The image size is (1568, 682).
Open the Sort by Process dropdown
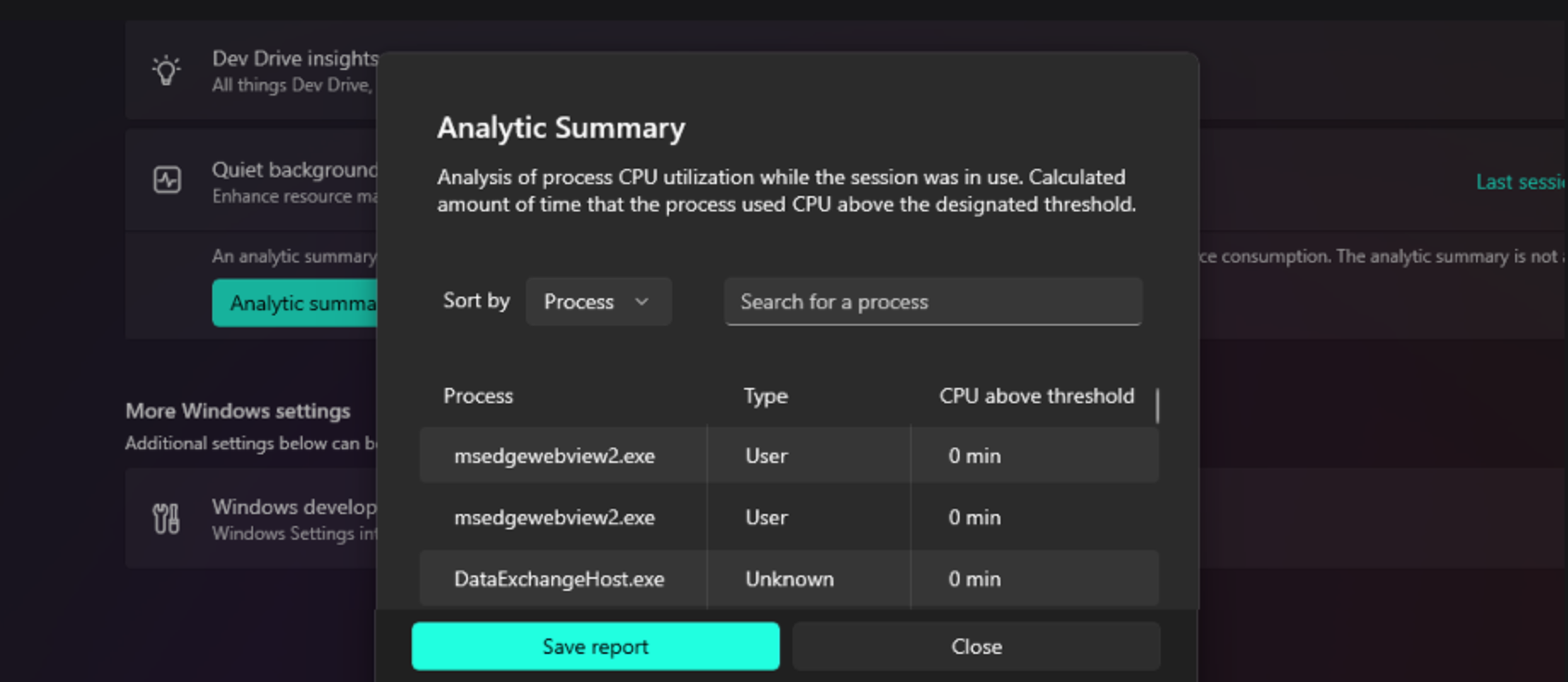[598, 301]
